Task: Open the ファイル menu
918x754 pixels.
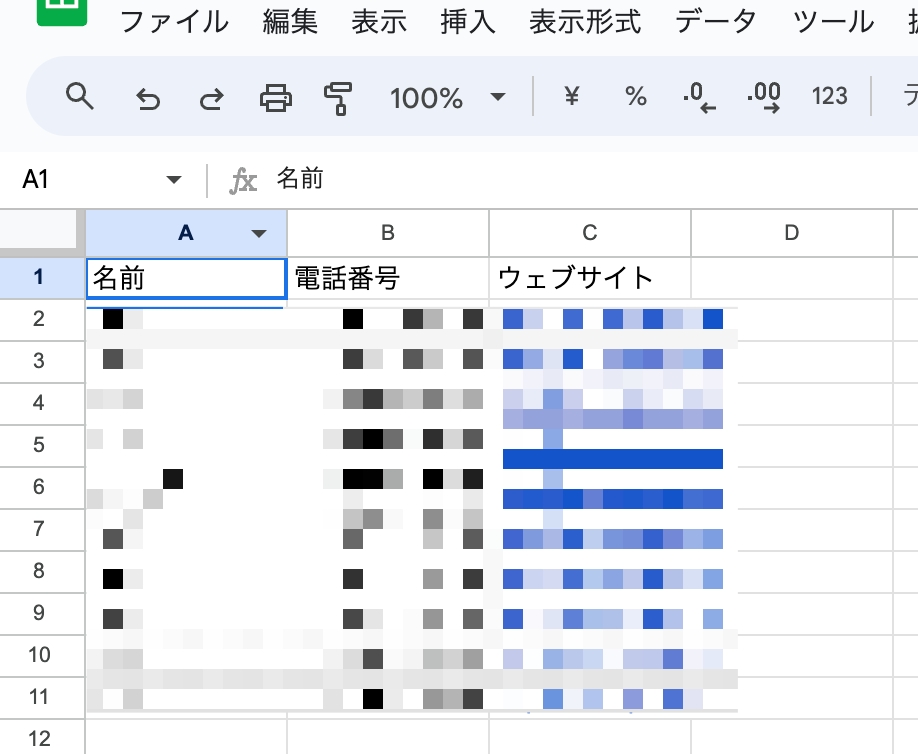Action: click(174, 22)
